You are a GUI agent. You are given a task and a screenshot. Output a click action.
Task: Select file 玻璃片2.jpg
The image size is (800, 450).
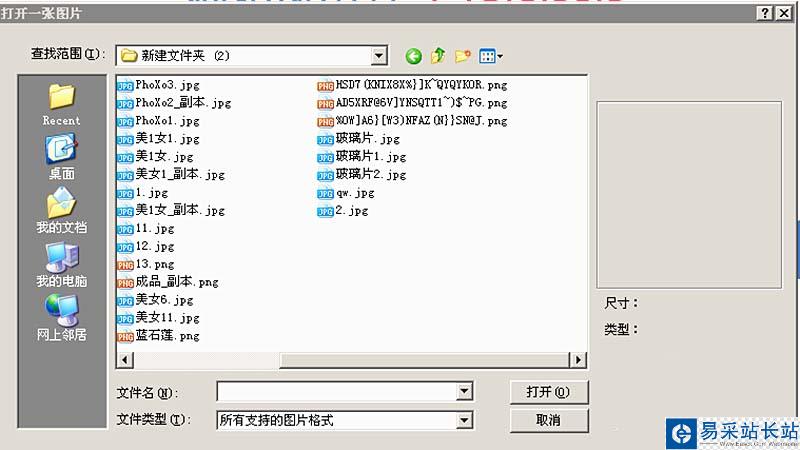362,174
